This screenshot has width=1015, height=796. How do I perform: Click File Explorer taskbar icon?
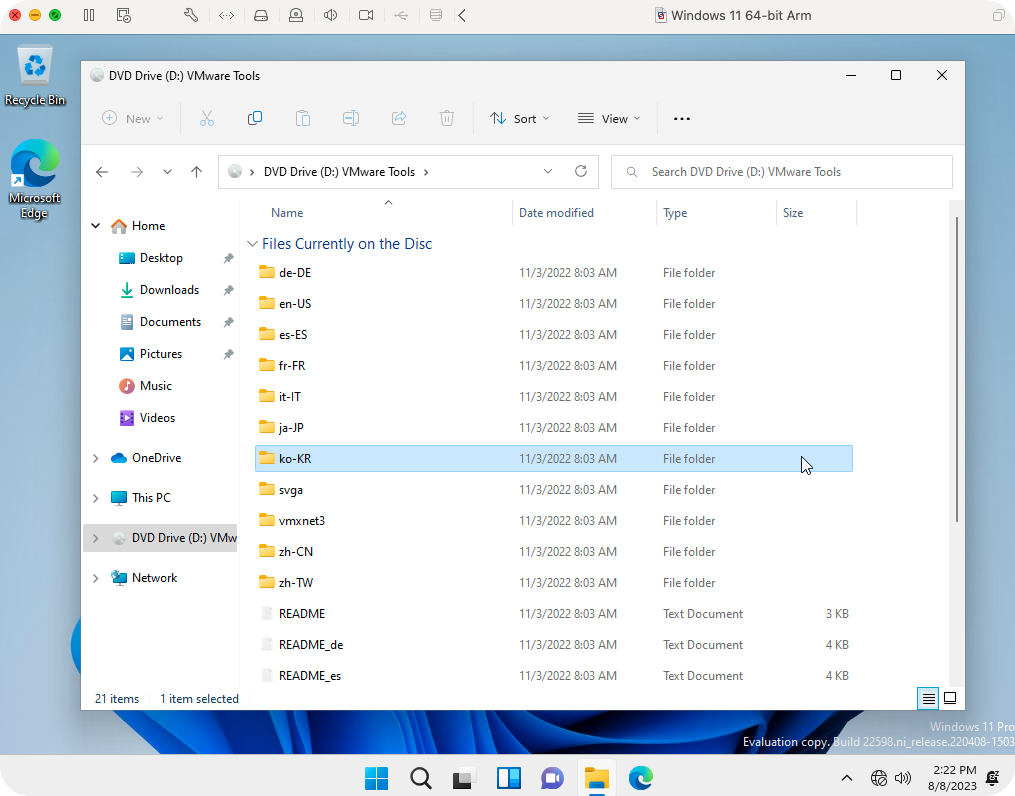(x=597, y=778)
